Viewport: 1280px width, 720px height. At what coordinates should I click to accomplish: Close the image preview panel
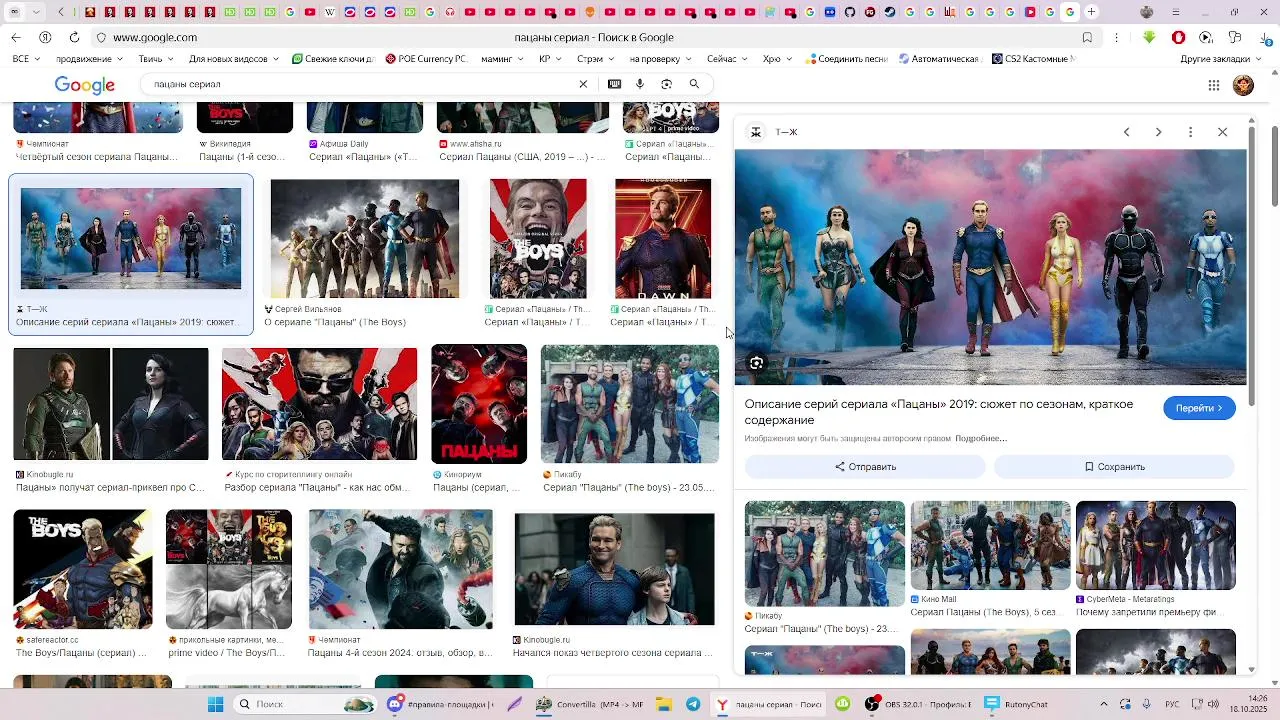(x=1222, y=132)
